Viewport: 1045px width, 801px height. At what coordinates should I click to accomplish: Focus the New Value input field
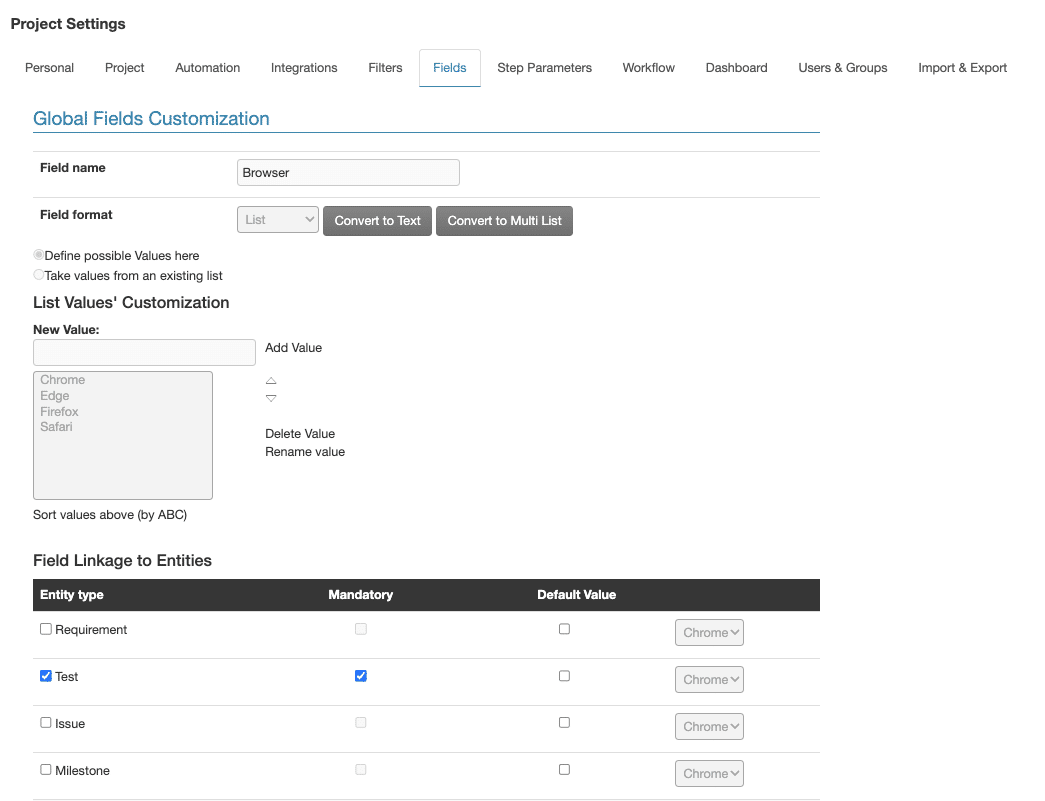pyautogui.click(x=144, y=352)
